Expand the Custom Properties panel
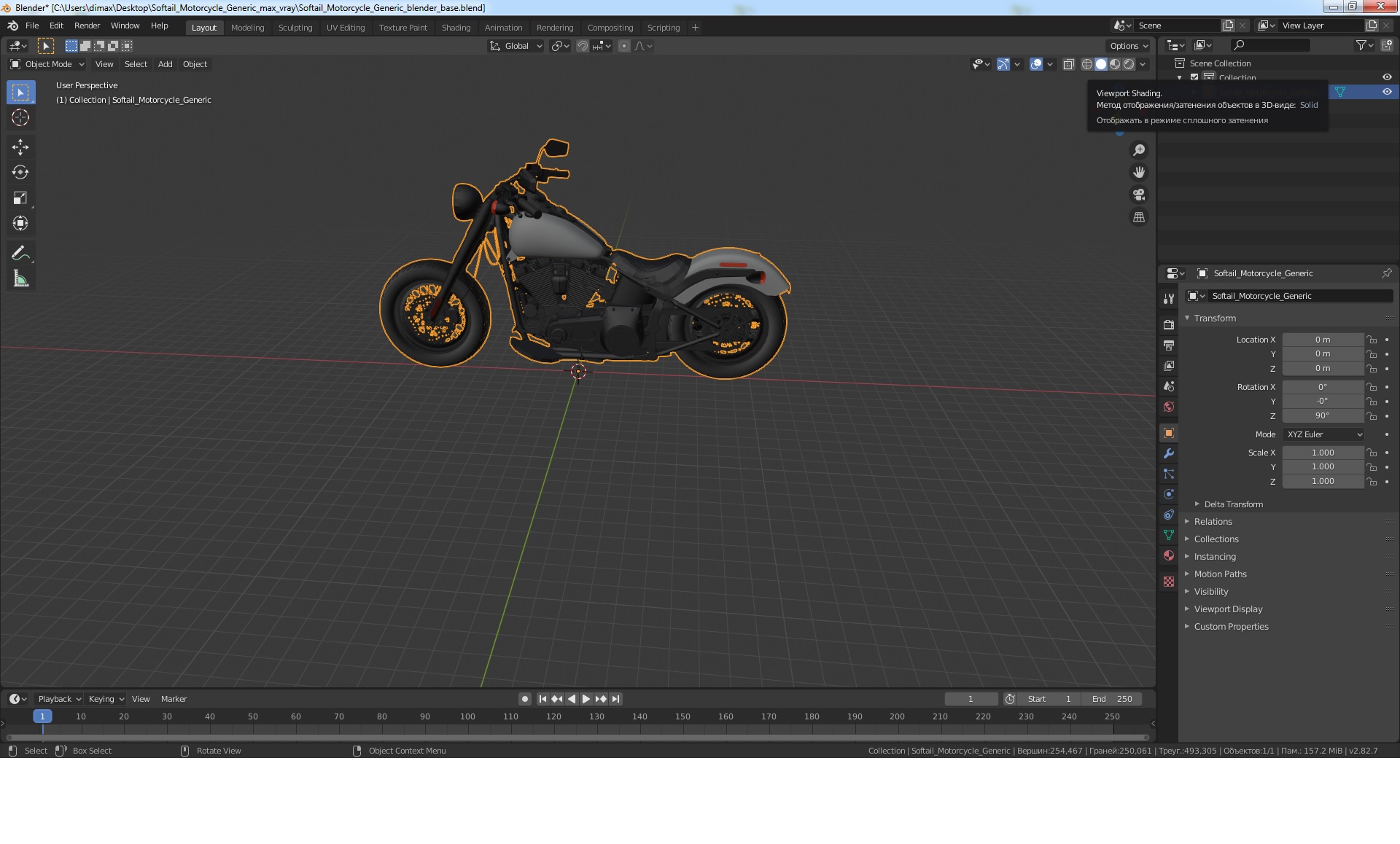Viewport: 1400px width, 844px height. (1231, 627)
